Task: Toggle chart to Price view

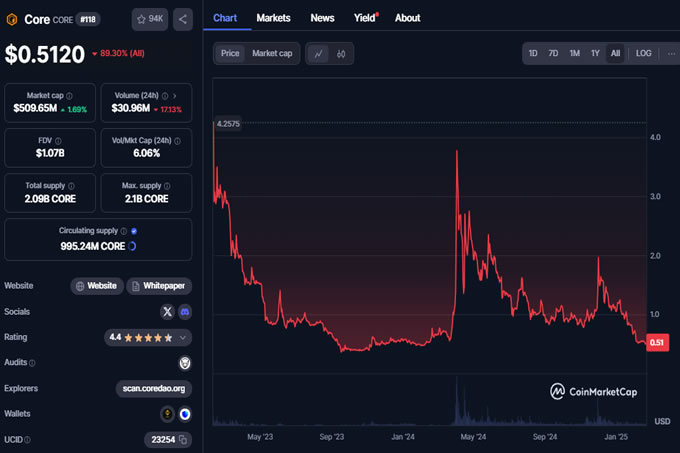Action: click(x=230, y=53)
